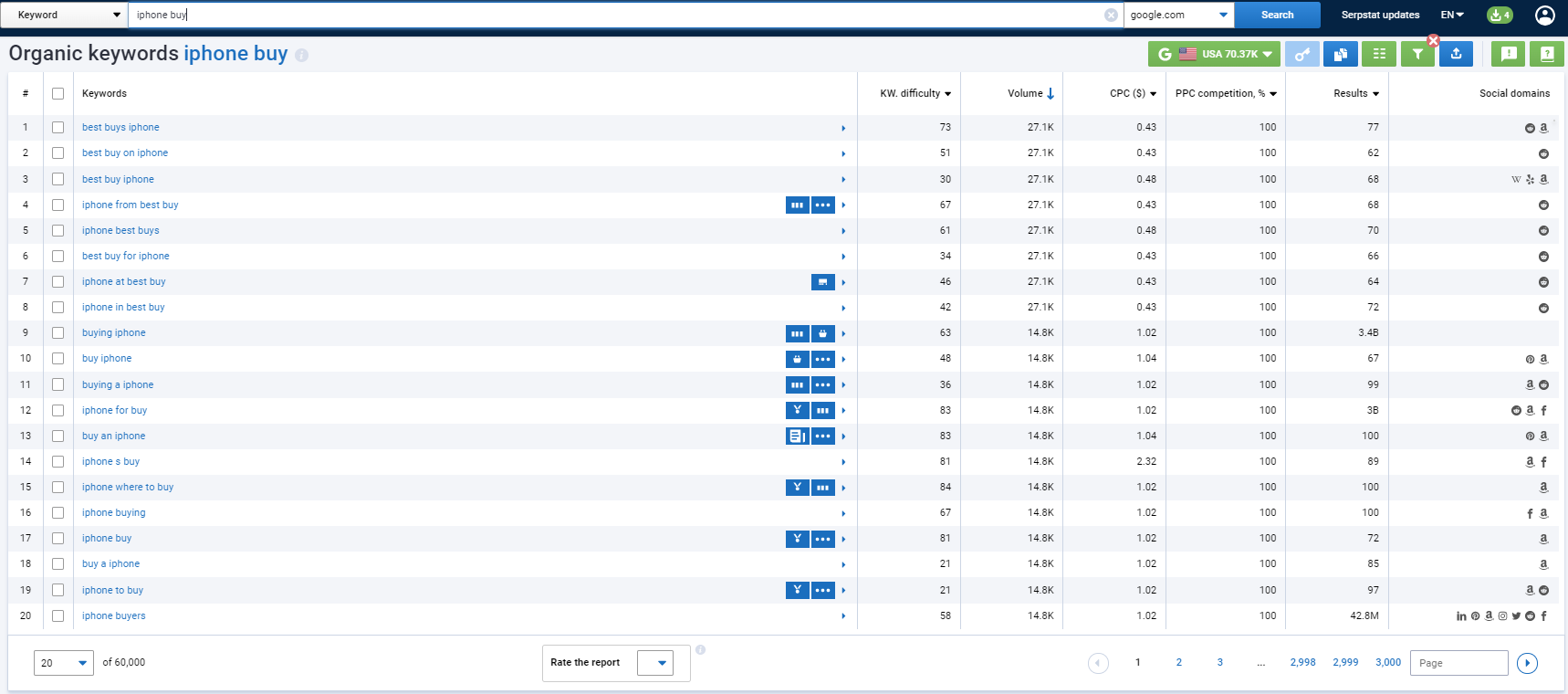1568x694 pixels.
Task: Clear the search field with the X icon
Action: pos(1111,15)
